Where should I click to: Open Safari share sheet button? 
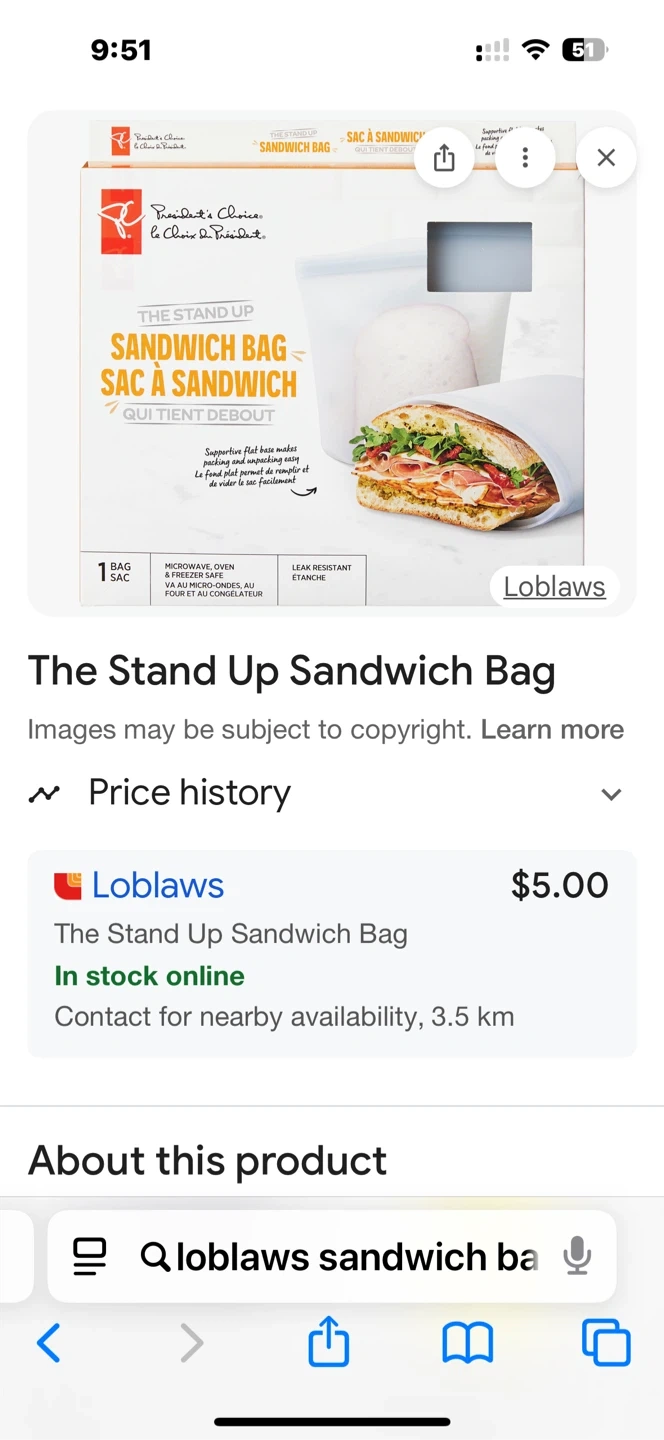(x=329, y=1340)
